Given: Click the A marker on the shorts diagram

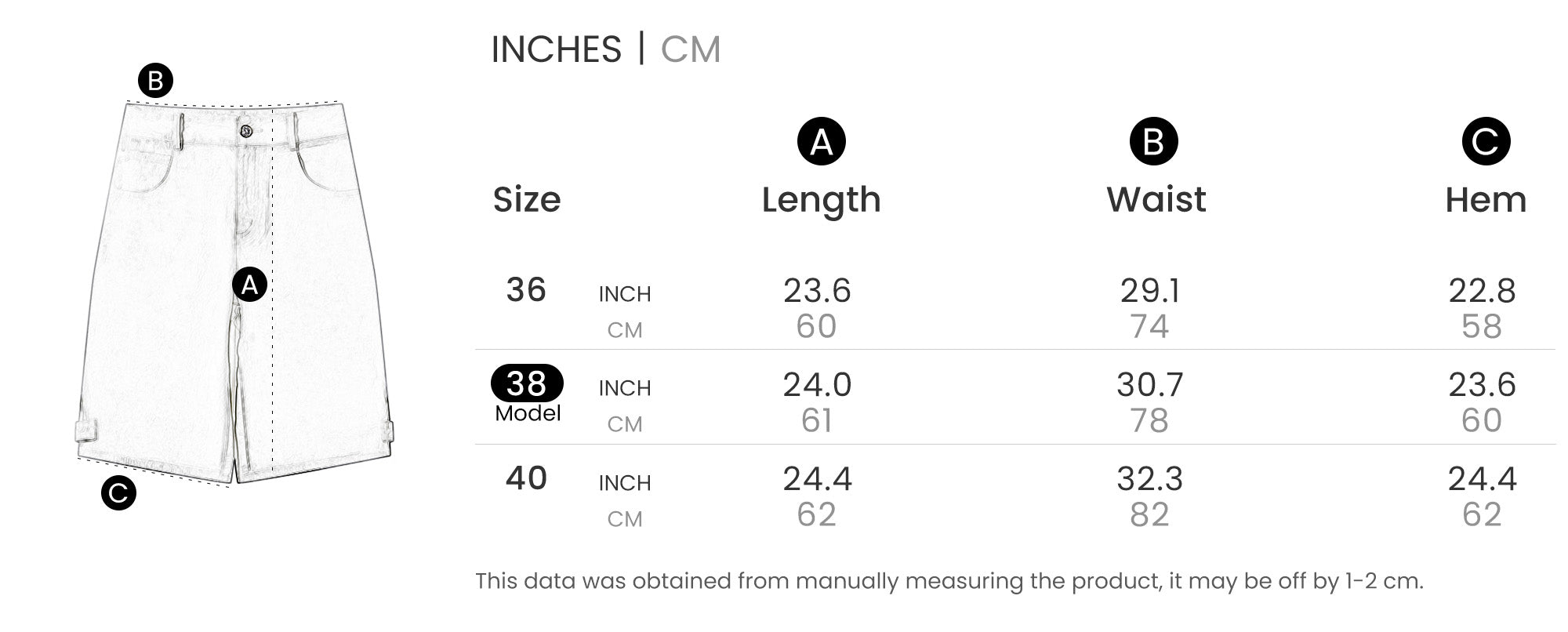Looking at the screenshot, I should point(249,285).
